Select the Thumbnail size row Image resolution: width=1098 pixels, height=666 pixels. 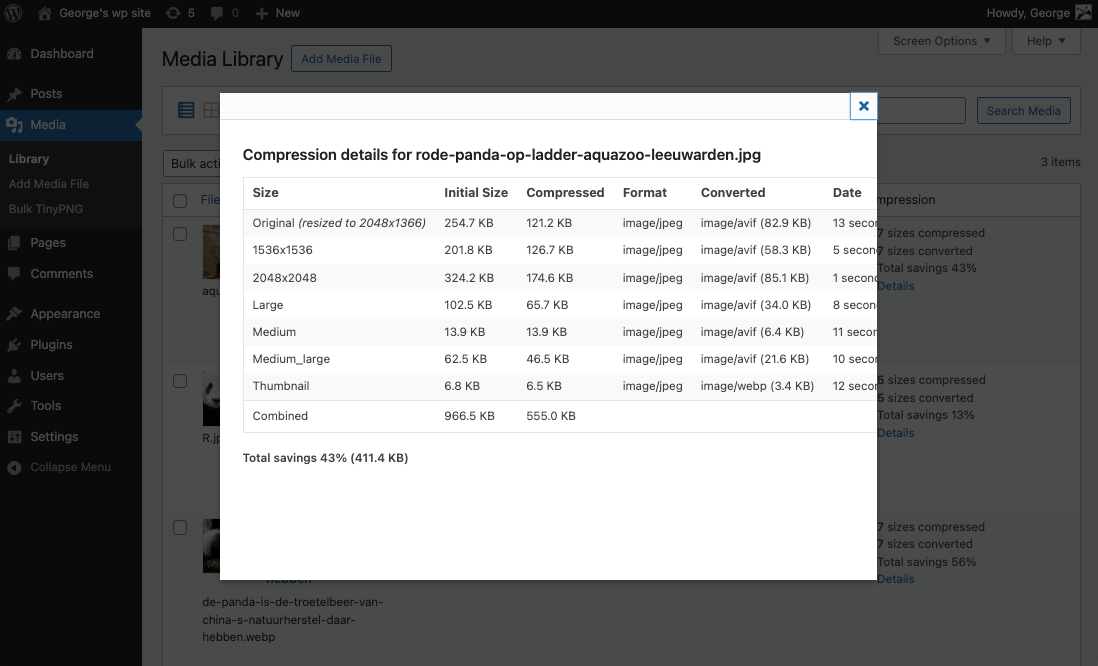(x=560, y=386)
